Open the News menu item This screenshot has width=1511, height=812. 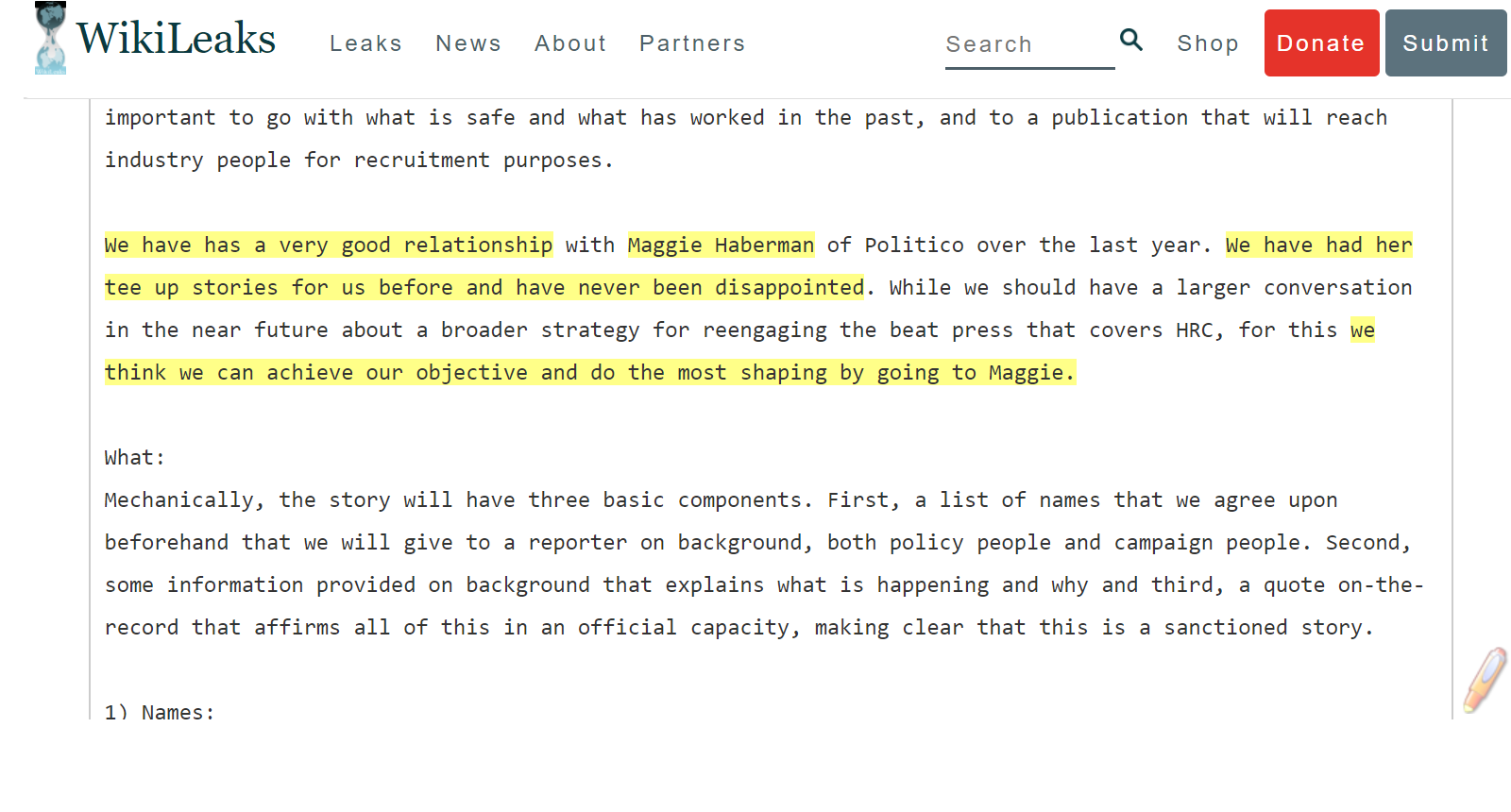[x=468, y=43]
